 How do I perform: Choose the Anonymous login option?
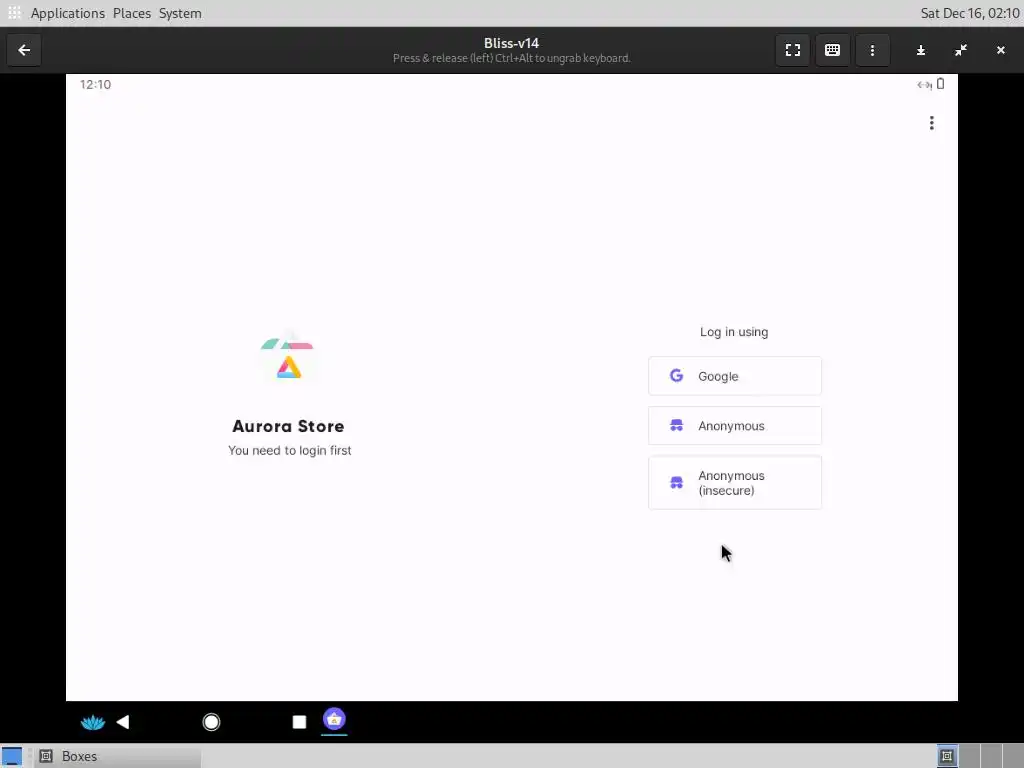[x=735, y=426]
